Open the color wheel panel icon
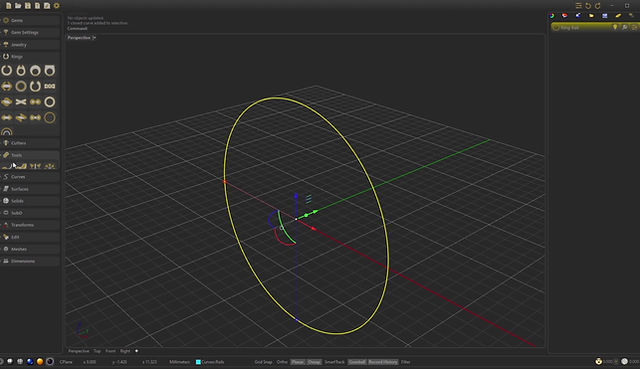640x369 pixels. [552, 16]
